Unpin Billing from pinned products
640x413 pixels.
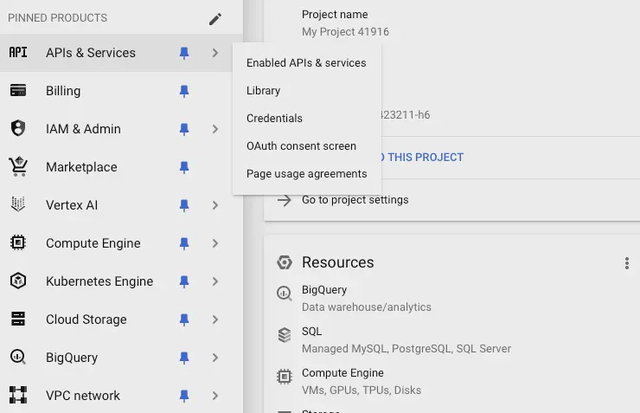point(184,91)
